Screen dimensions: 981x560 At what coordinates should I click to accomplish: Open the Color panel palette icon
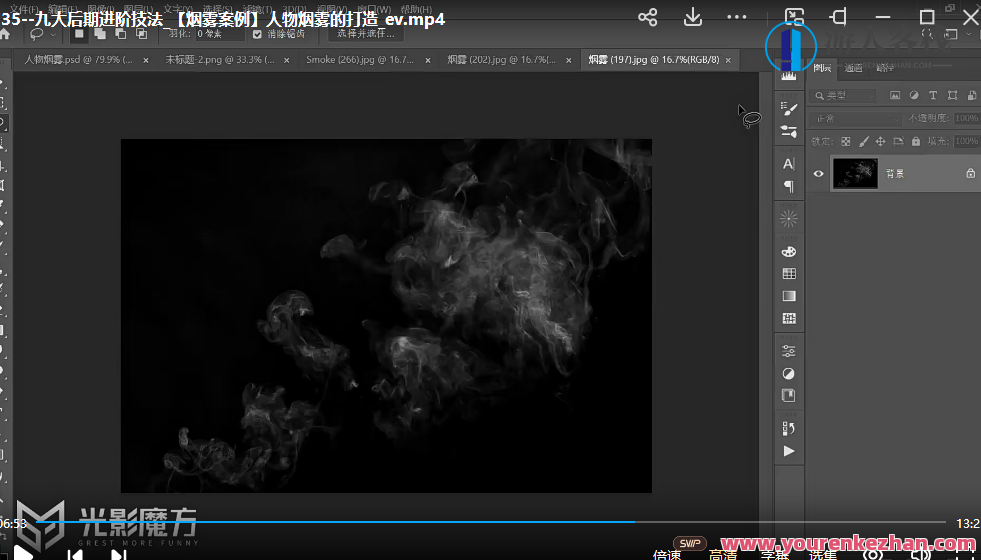pos(789,252)
